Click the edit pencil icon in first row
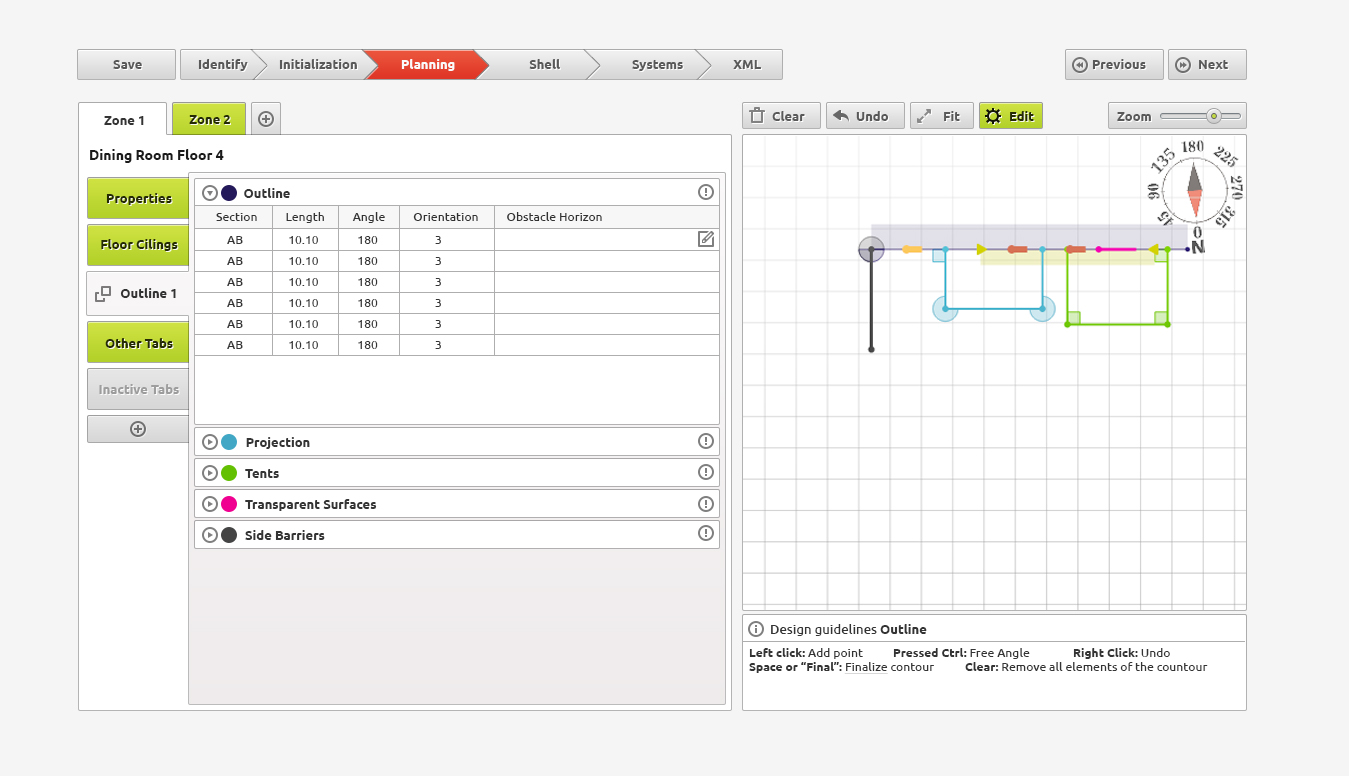Image resolution: width=1349 pixels, height=776 pixels. tap(706, 239)
